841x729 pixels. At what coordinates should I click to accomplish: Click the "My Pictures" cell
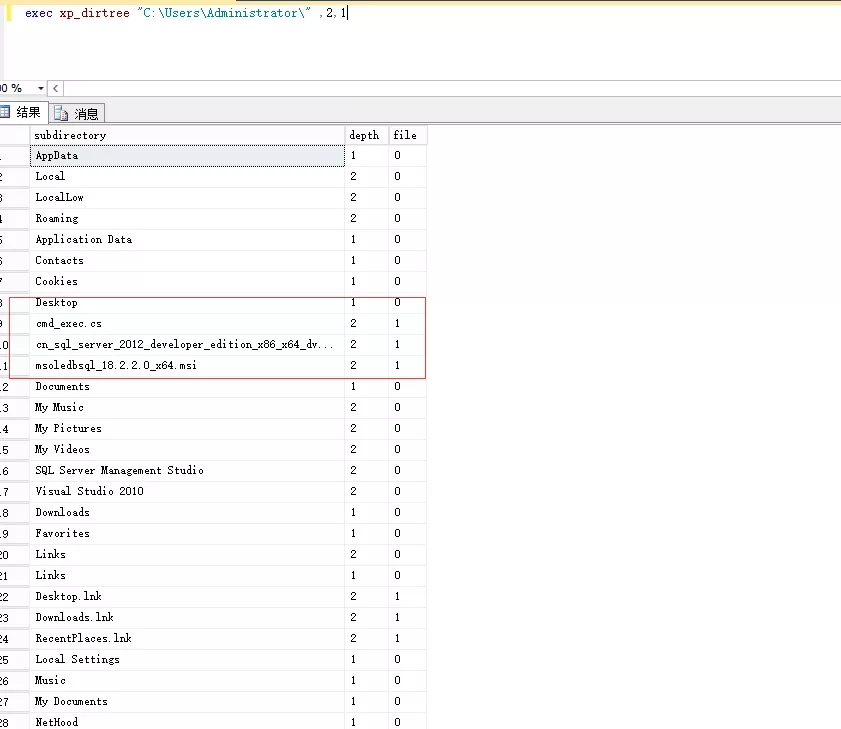pos(187,428)
